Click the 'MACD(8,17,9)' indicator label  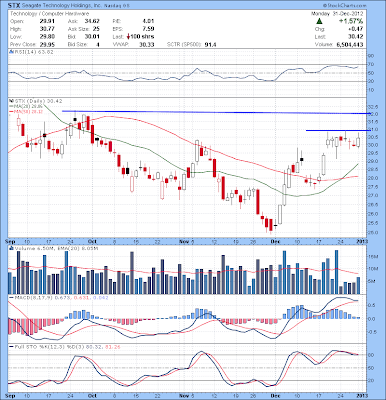tap(34, 297)
